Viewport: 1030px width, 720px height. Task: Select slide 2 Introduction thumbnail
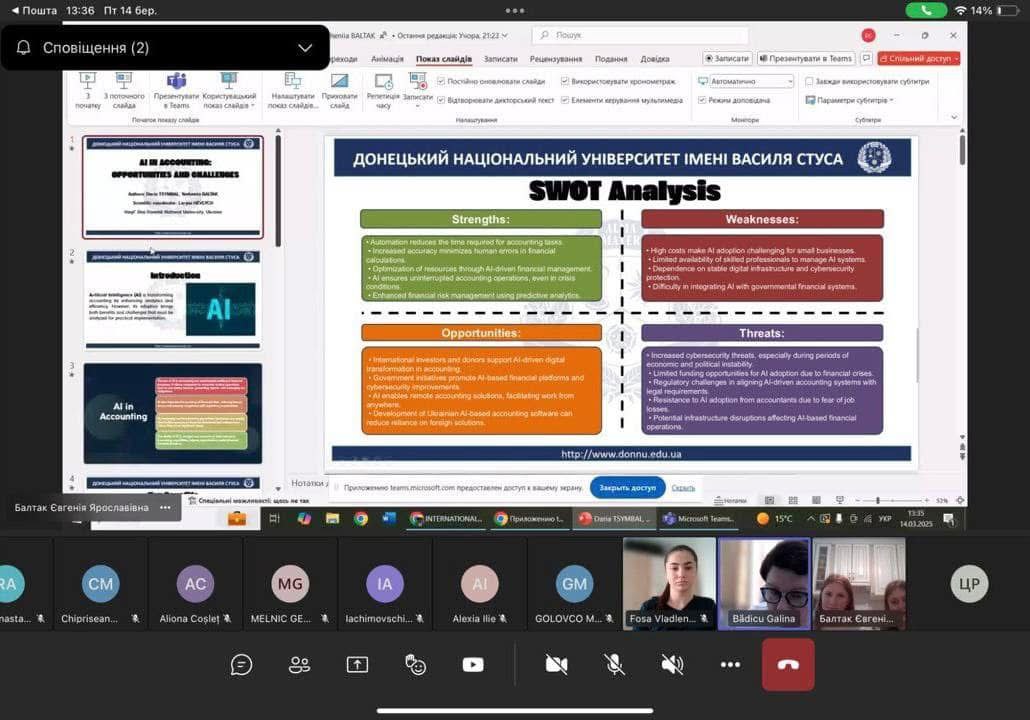pyautogui.click(x=173, y=300)
